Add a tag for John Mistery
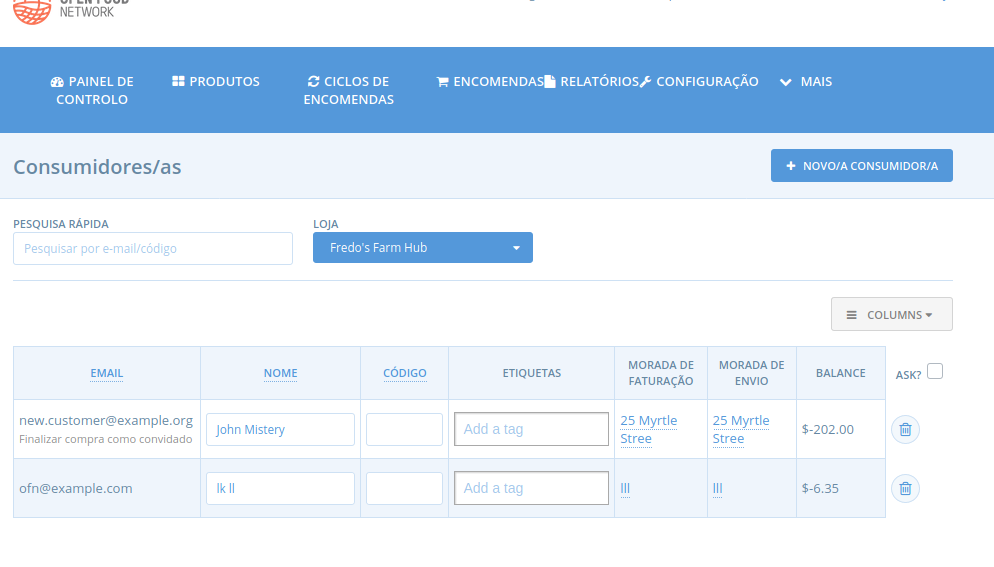This screenshot has width=994, height=567. click(x=531, y=429)
